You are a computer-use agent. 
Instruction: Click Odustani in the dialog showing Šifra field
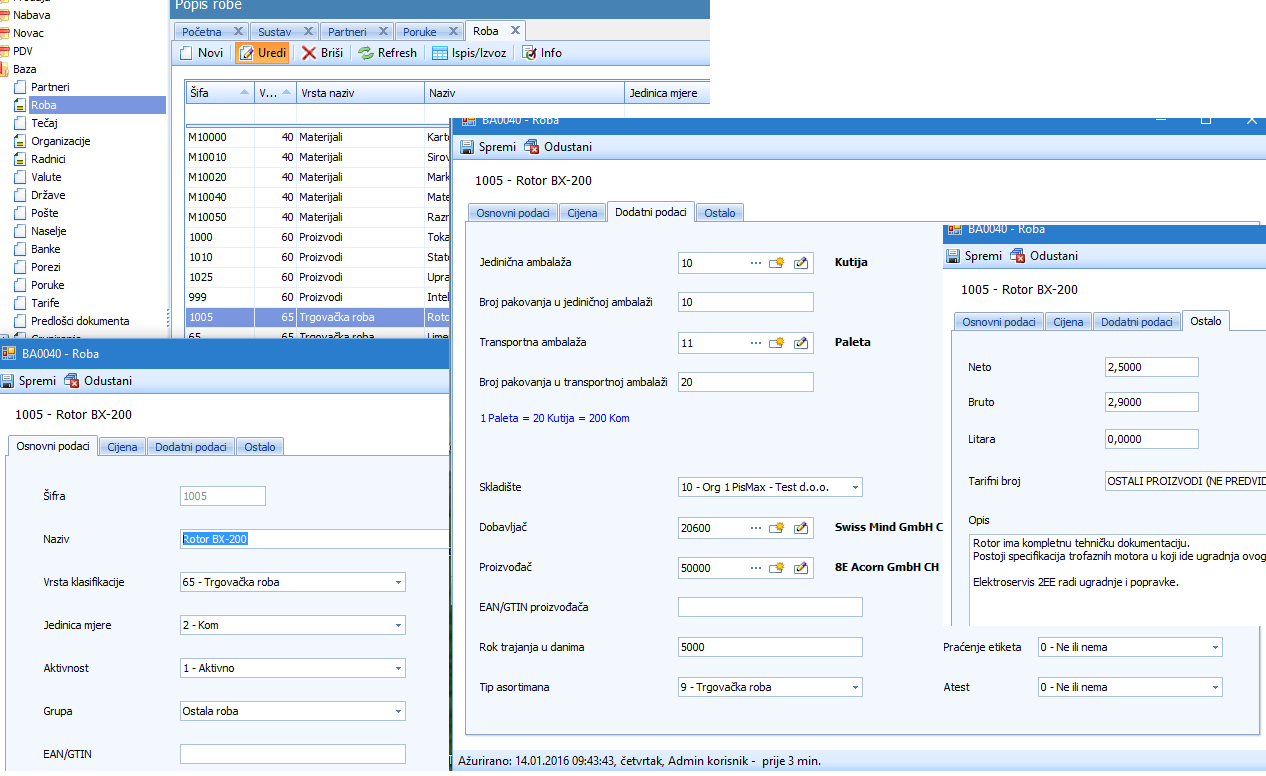(x=98, y=381)
